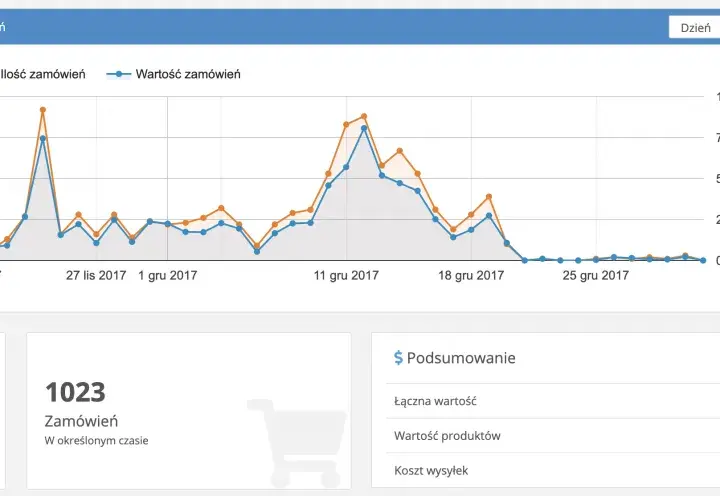
Task: Select the Wartość produktów summary row
Action: coord(553,436)
